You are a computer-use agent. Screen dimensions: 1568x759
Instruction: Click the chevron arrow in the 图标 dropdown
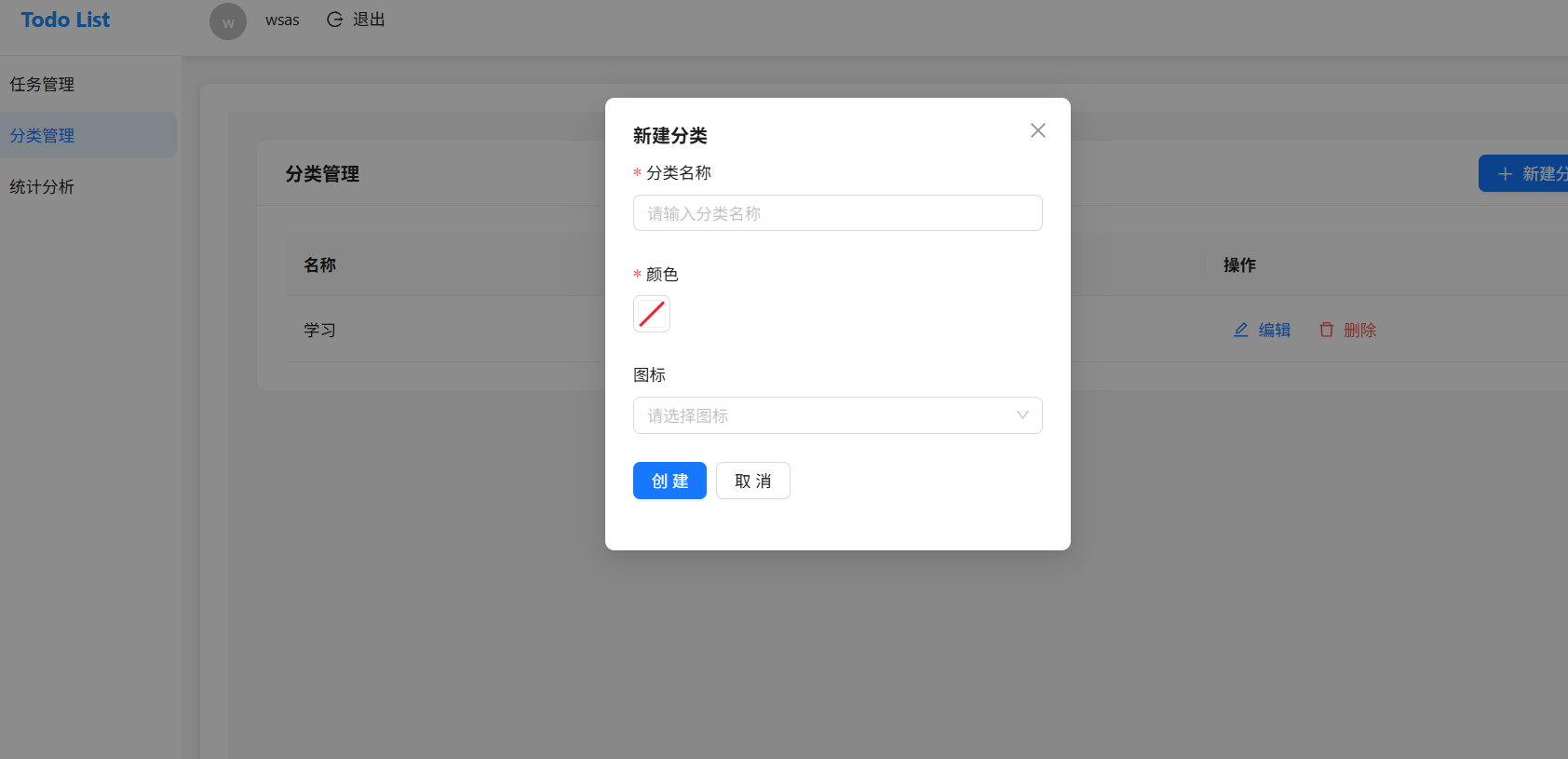point(1022,415)
